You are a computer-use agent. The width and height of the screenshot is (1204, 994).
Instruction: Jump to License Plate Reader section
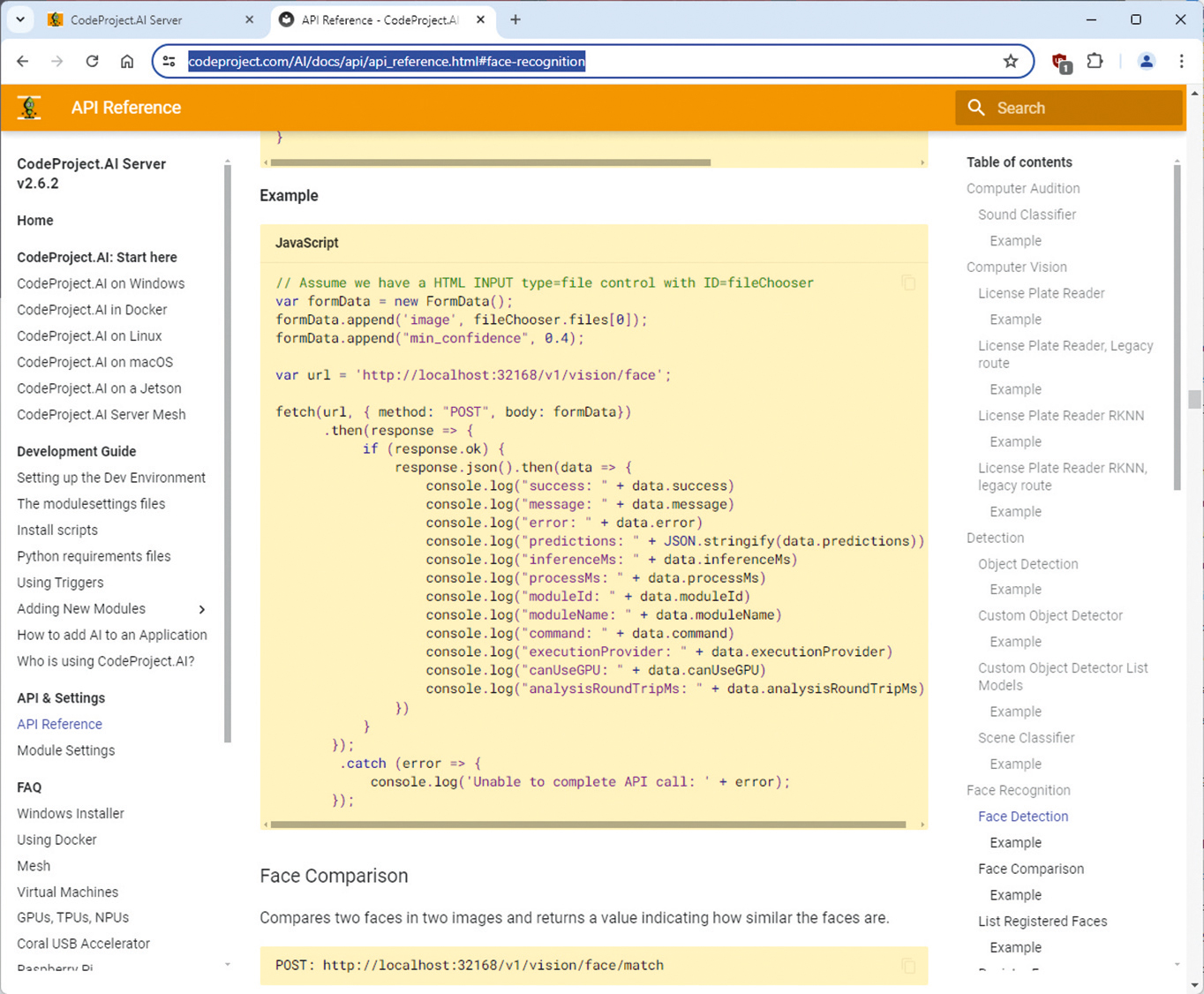[1041, 293]
